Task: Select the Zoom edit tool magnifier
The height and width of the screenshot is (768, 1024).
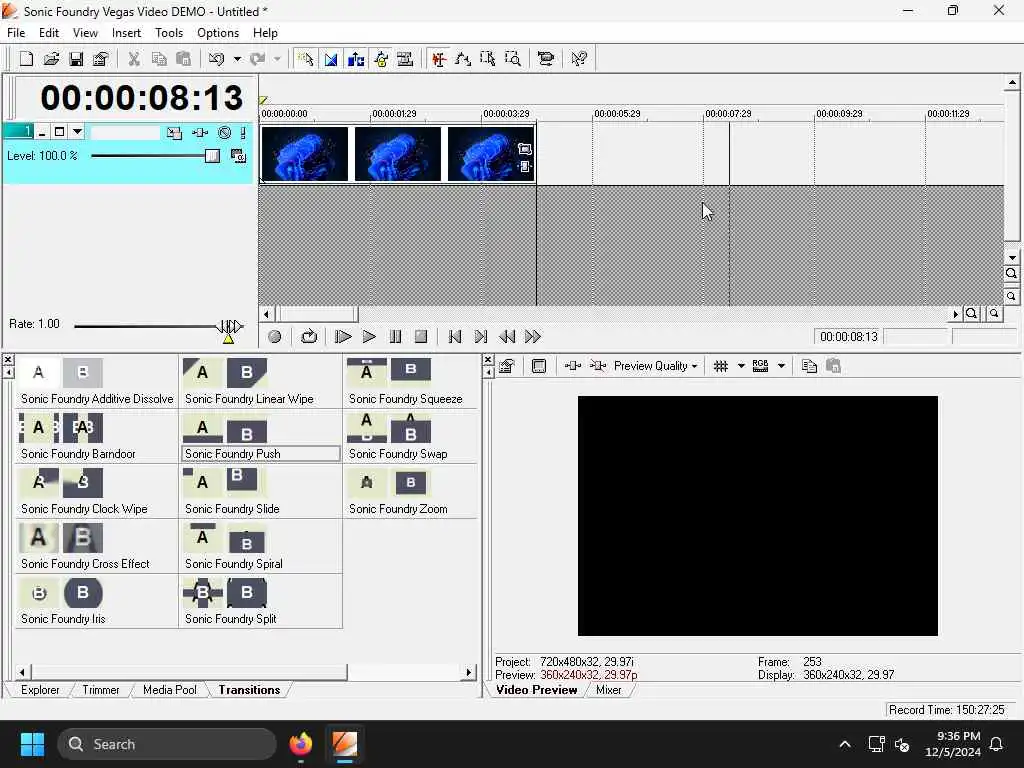Action: (513, 59)
